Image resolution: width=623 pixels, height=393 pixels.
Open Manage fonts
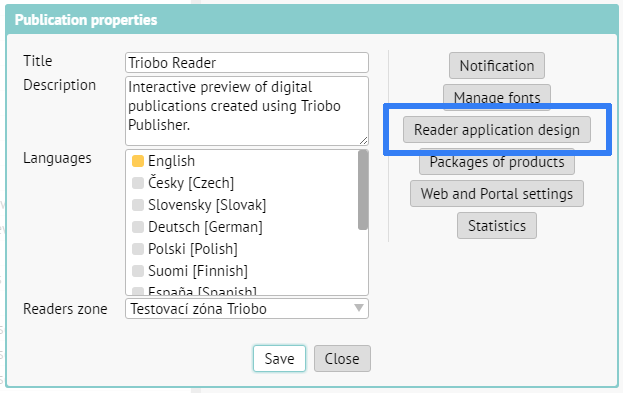[x=497, y=97]
